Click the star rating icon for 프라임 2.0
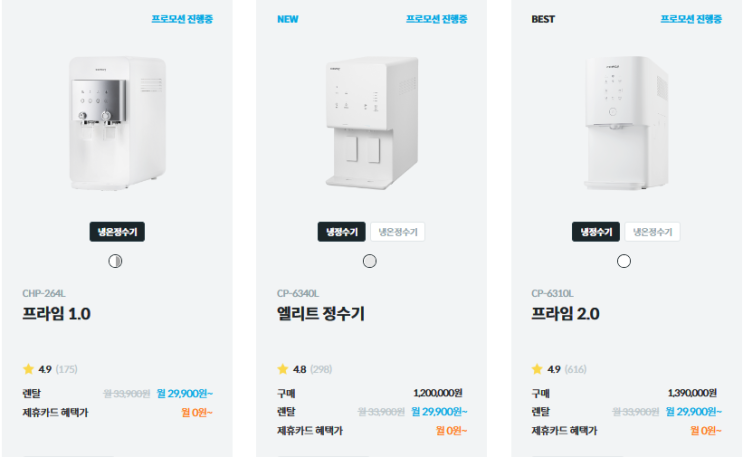This screenshot has height=457, width=743. click(537, 369)
